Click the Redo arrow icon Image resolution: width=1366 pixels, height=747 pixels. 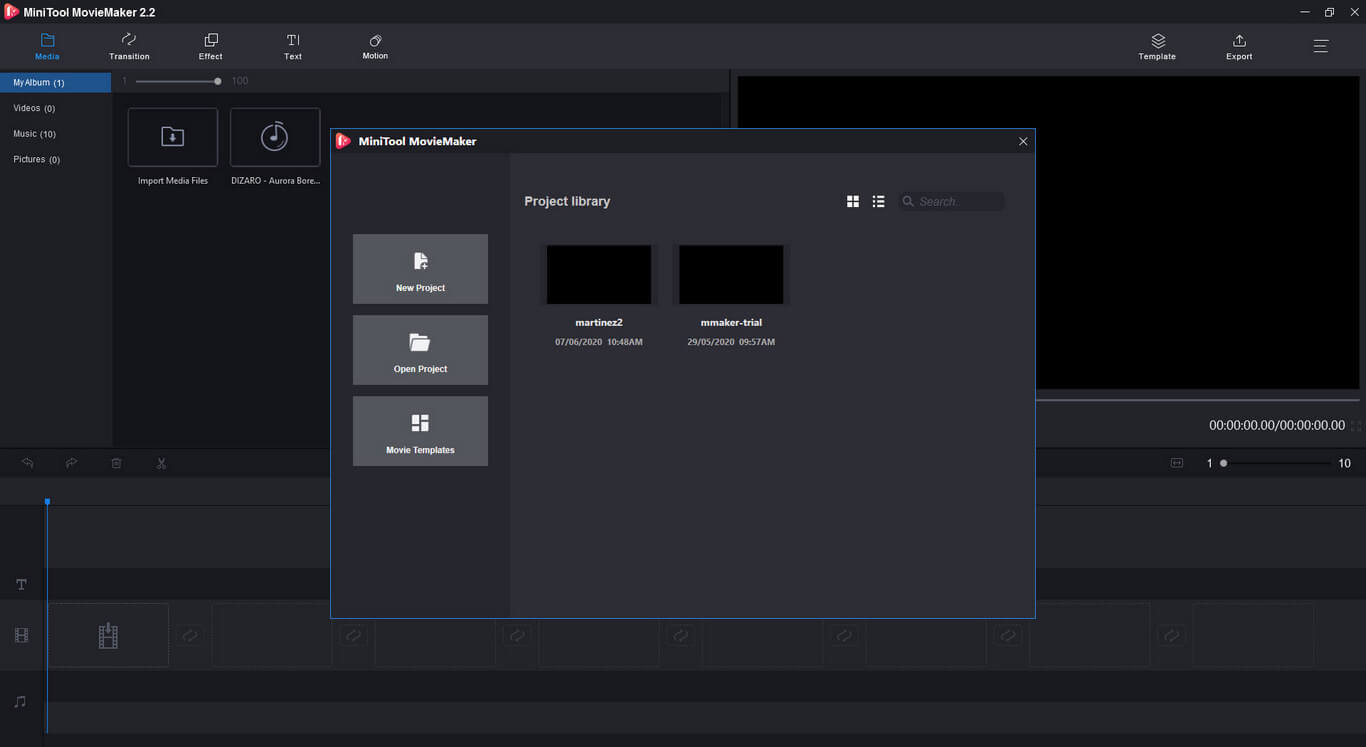coord(72,463)
